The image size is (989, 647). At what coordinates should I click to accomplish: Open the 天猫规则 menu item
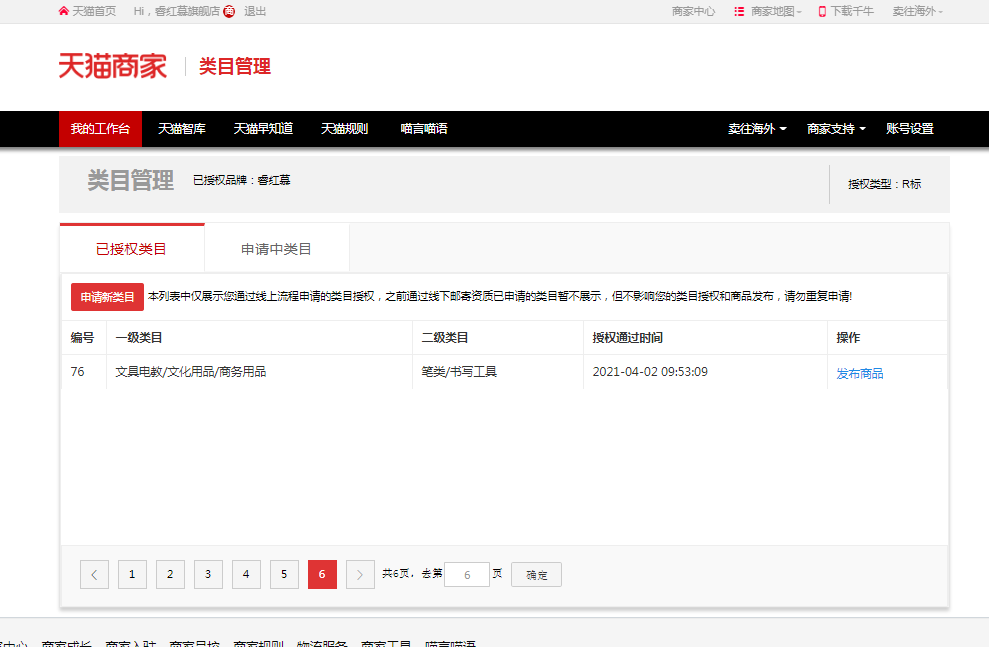coord(344,129)
